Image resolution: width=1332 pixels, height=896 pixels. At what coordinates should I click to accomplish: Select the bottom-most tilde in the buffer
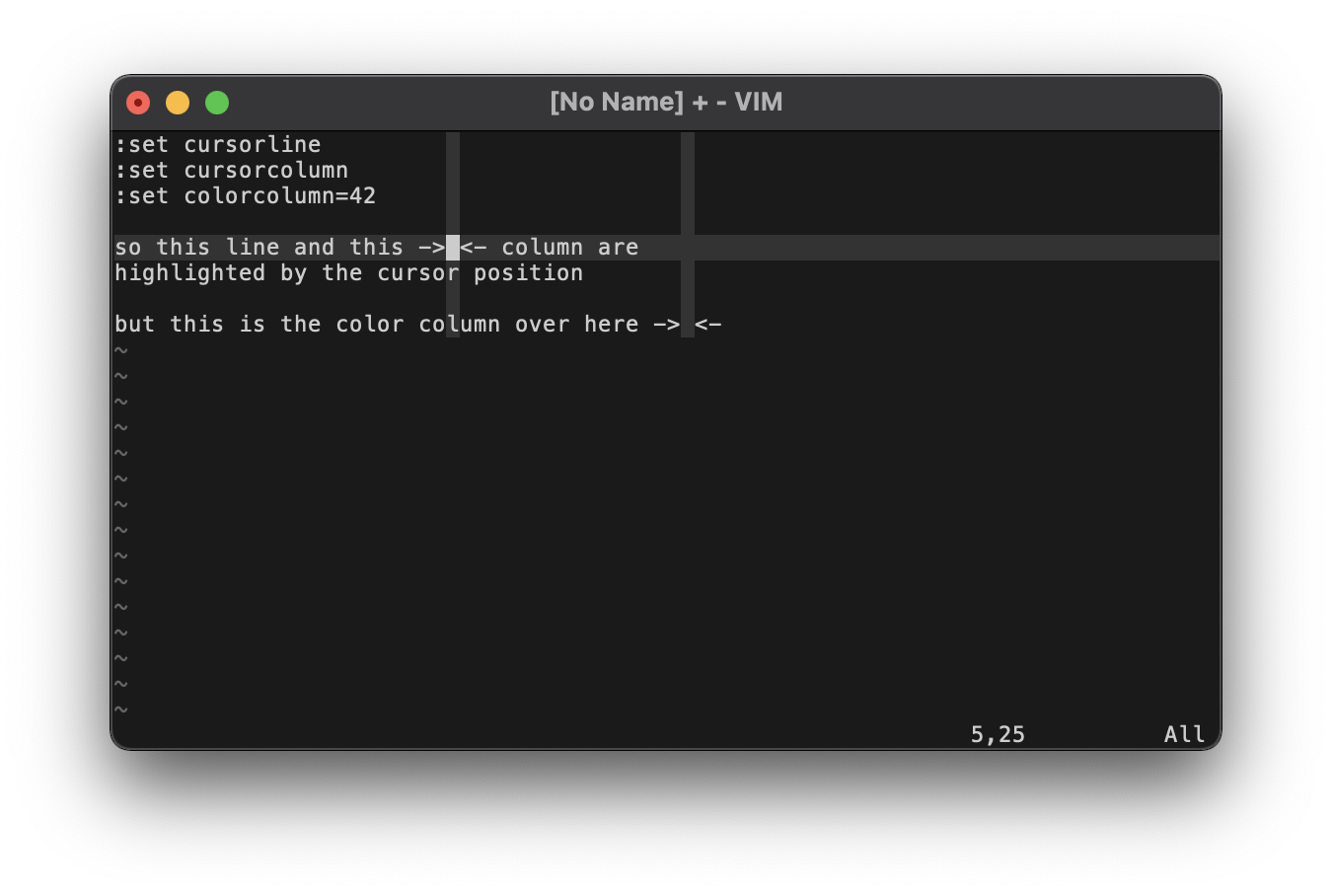[x=119, y=709]
